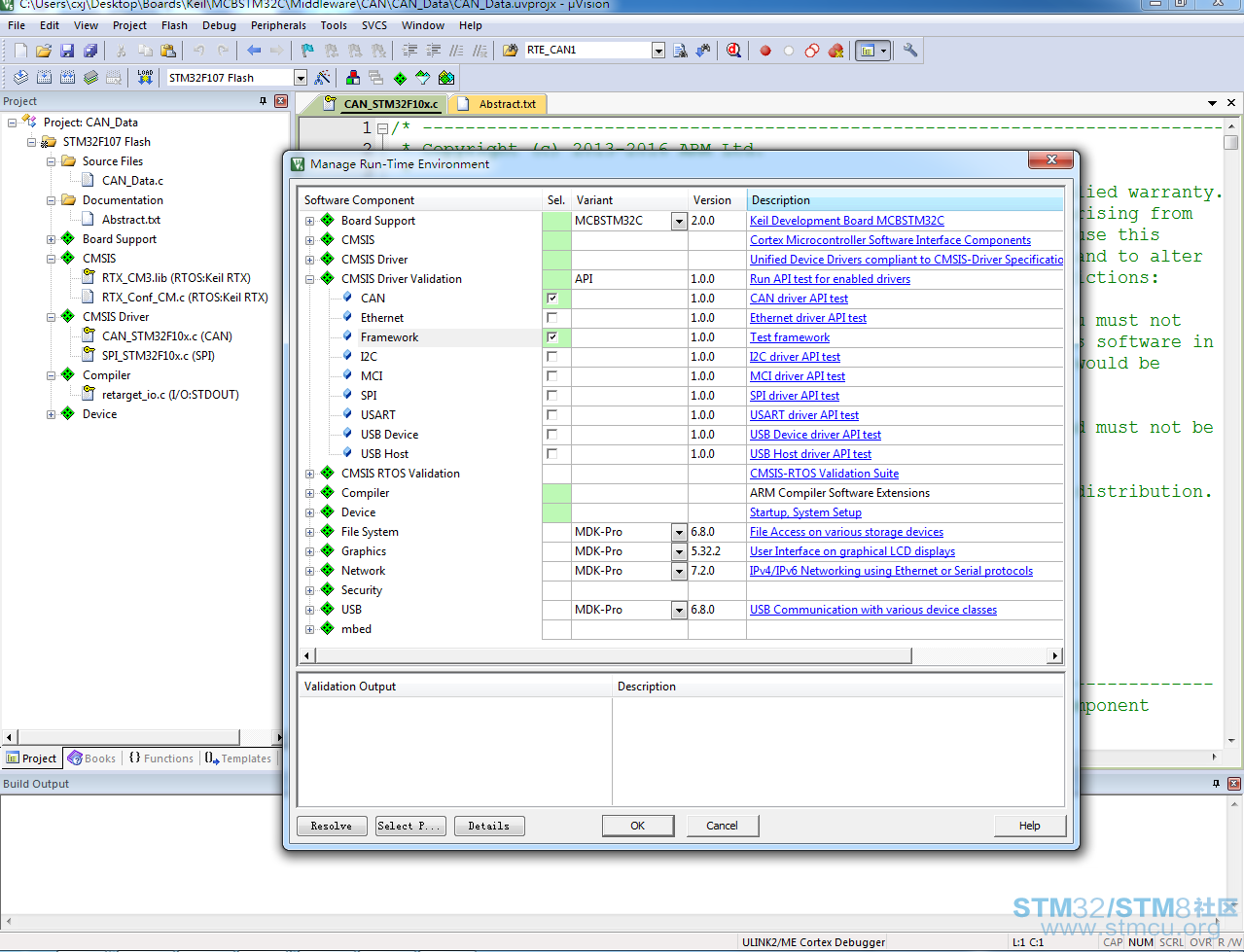The height and width of the screenshot is (952, 1244).
Task: Open Configuration with the wrench icon
Action: pyautogui.click(x=910, y=51)
